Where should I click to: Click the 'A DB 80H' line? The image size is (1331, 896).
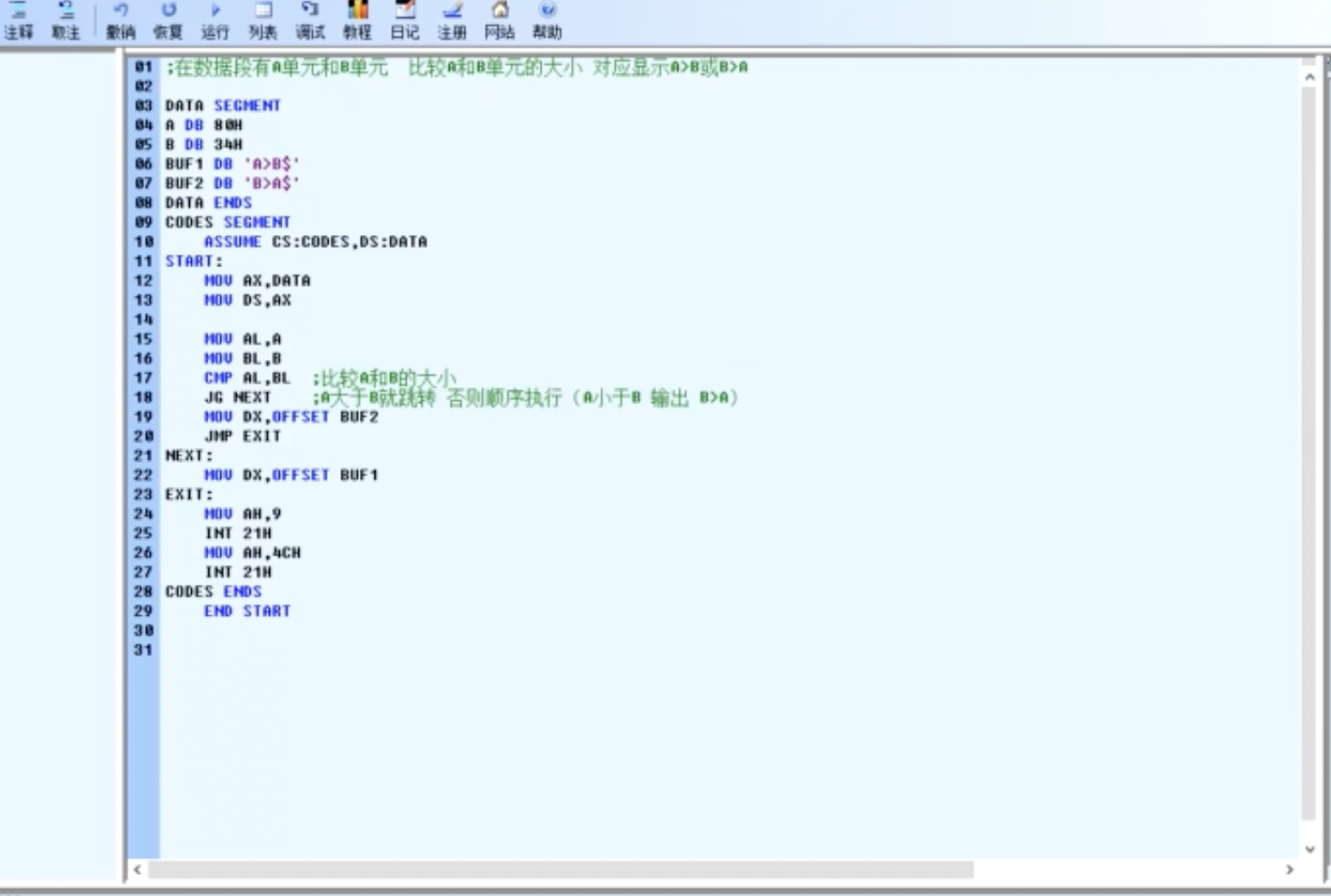[204, 125]
